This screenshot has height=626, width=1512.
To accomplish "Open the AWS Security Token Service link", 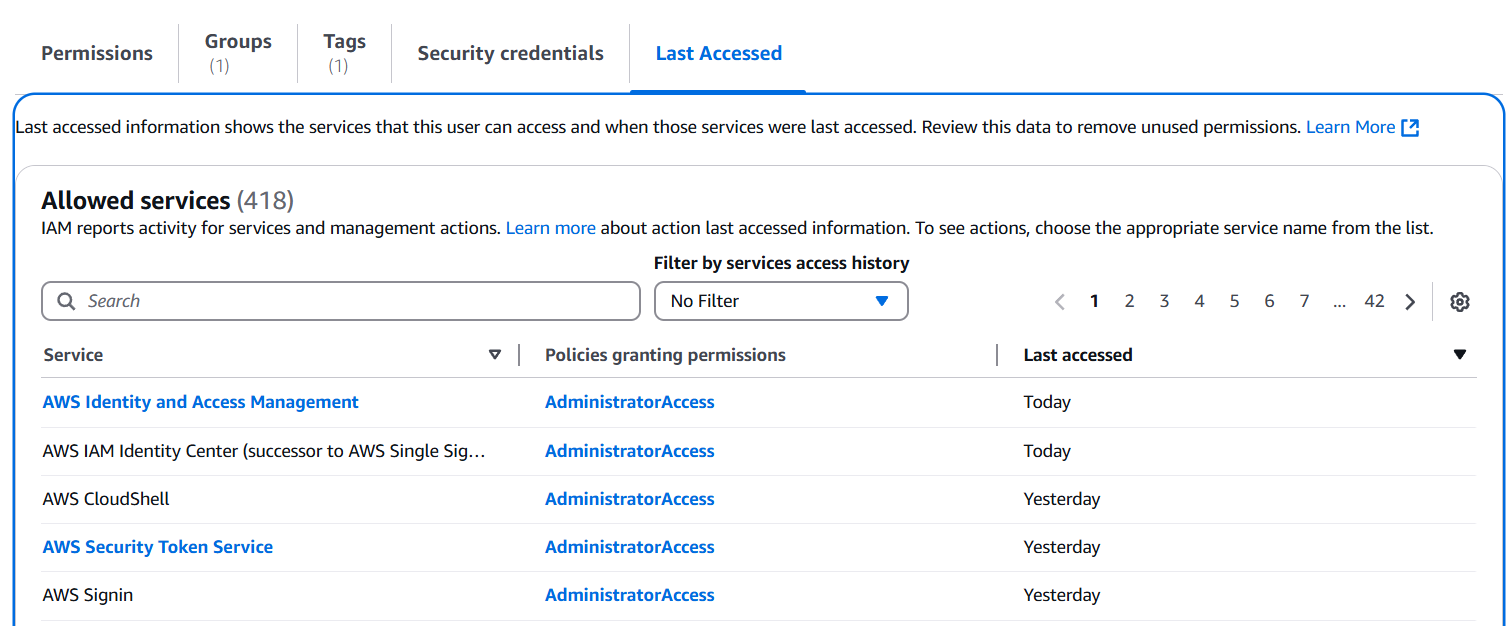I will click(157, 547).
